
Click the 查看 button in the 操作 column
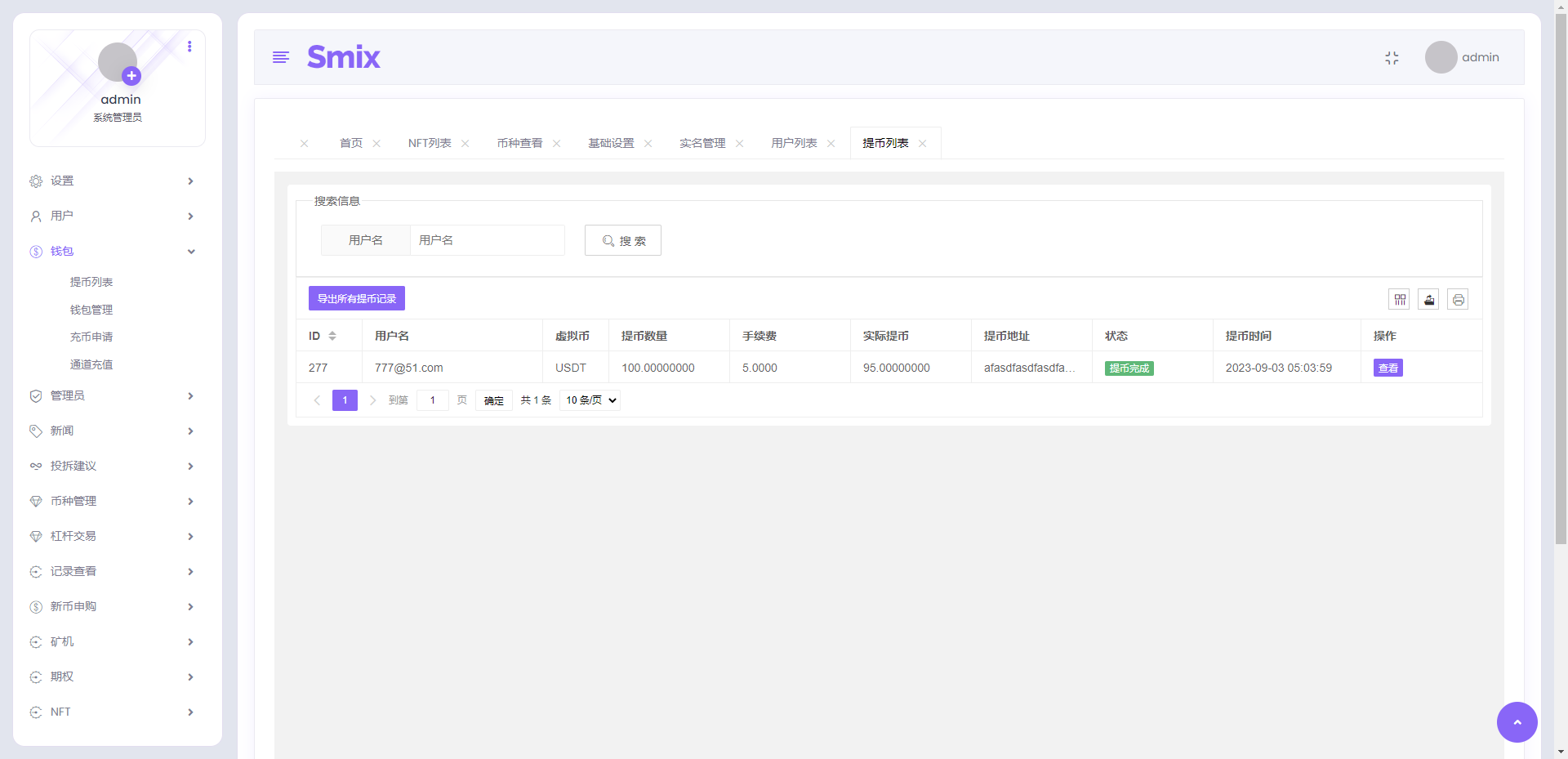[1388, 368]
